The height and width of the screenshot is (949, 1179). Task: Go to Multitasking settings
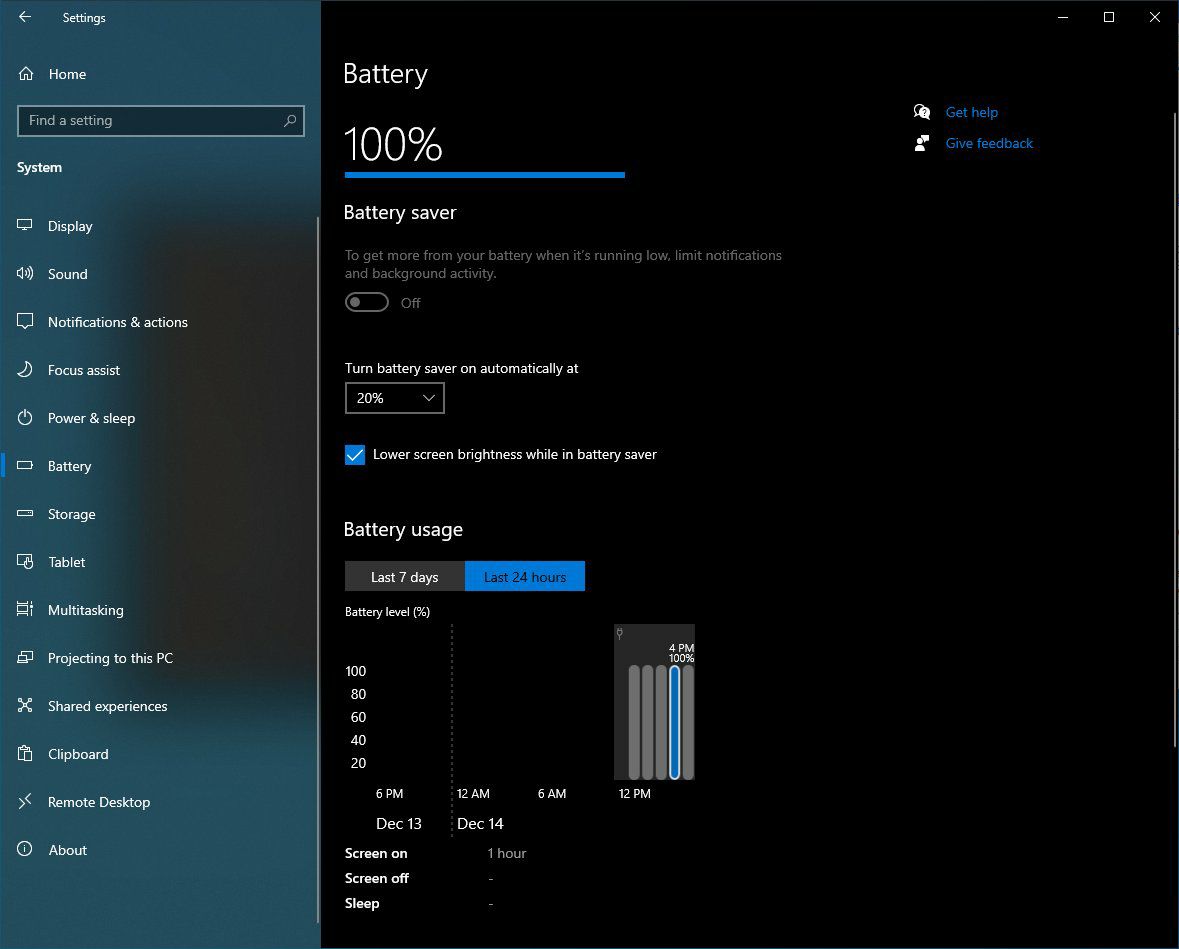(x=159, y=609)
